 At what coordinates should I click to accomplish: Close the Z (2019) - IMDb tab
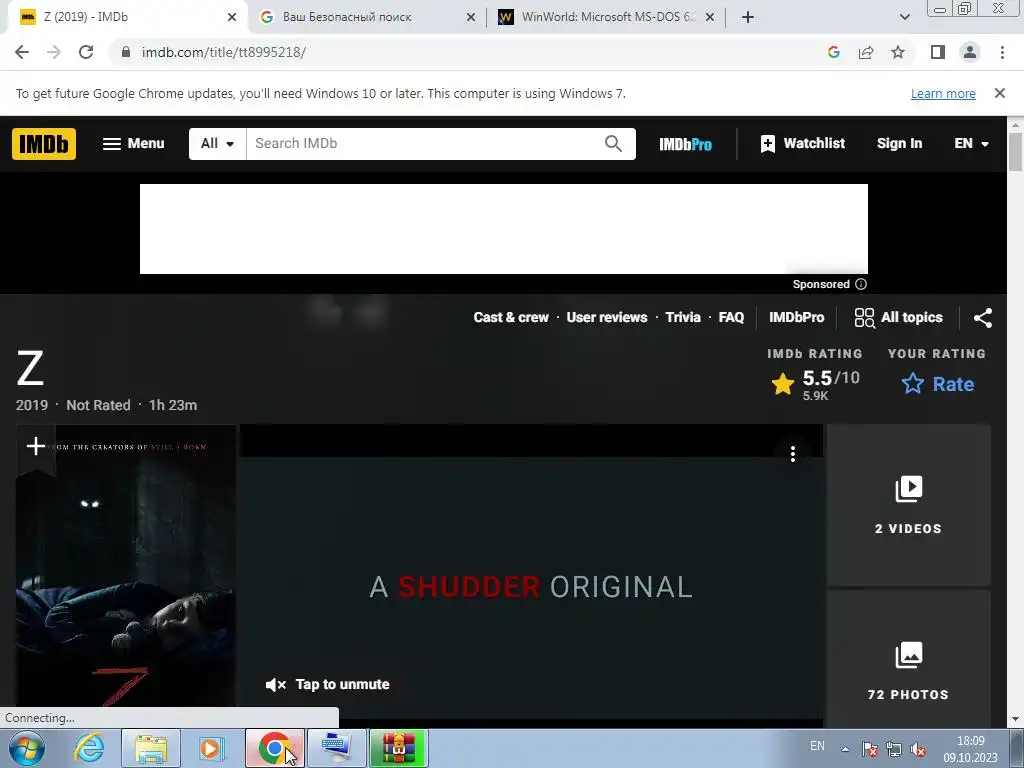(232, 18)
